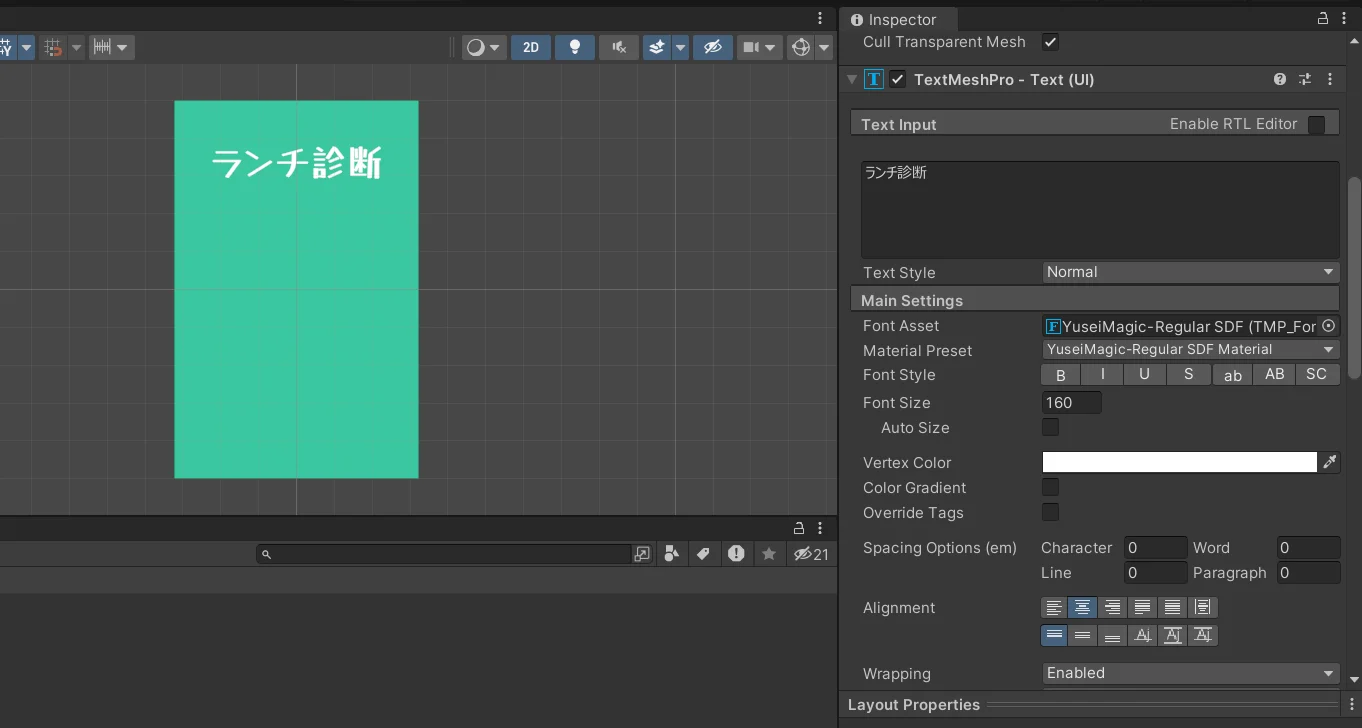This screenshot has height=728, width=1362.
Task: Disable the TextMeshPro - Text (UI) component checkbox
Action: [898, 79]
